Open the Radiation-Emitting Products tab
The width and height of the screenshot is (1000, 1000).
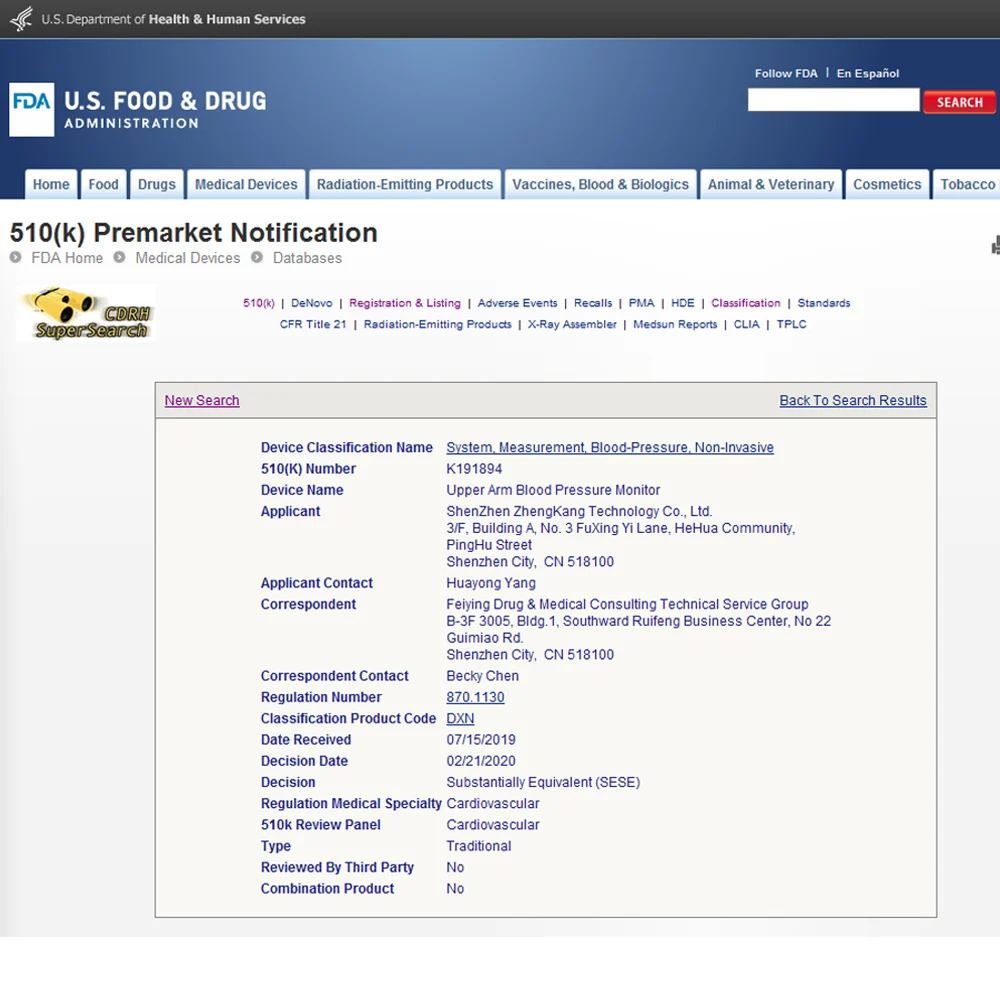click(405, 184)
